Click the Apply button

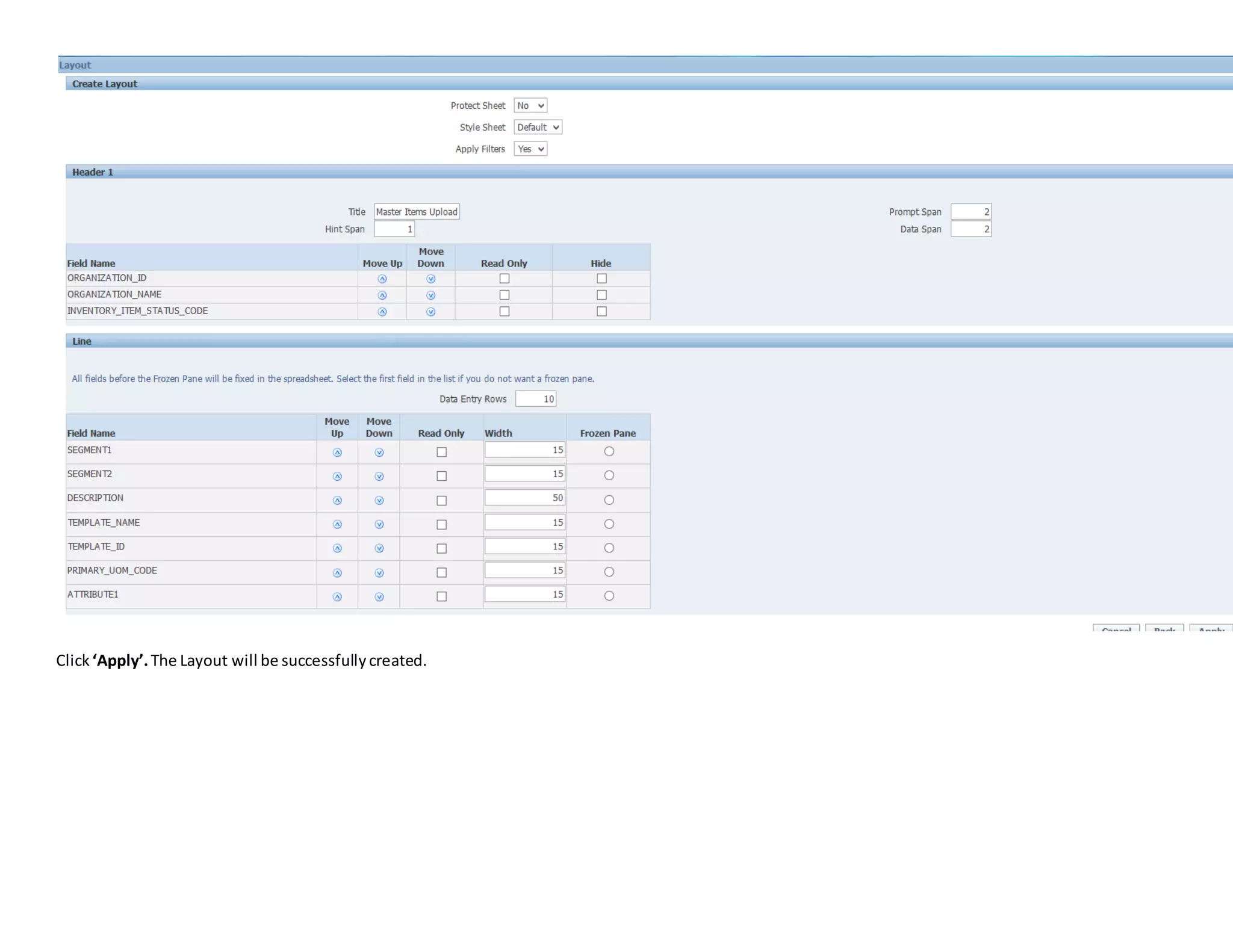[1211, 628]
